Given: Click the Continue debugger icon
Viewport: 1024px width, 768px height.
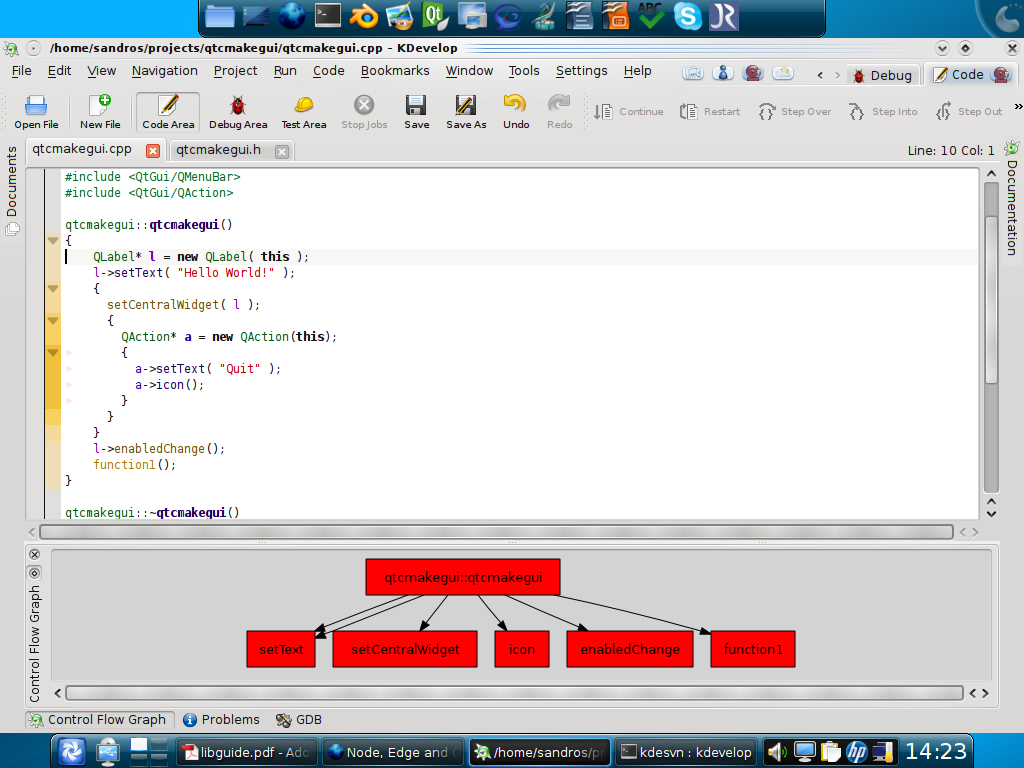Looking at the screenshot, I should click(x=628, y=112).
